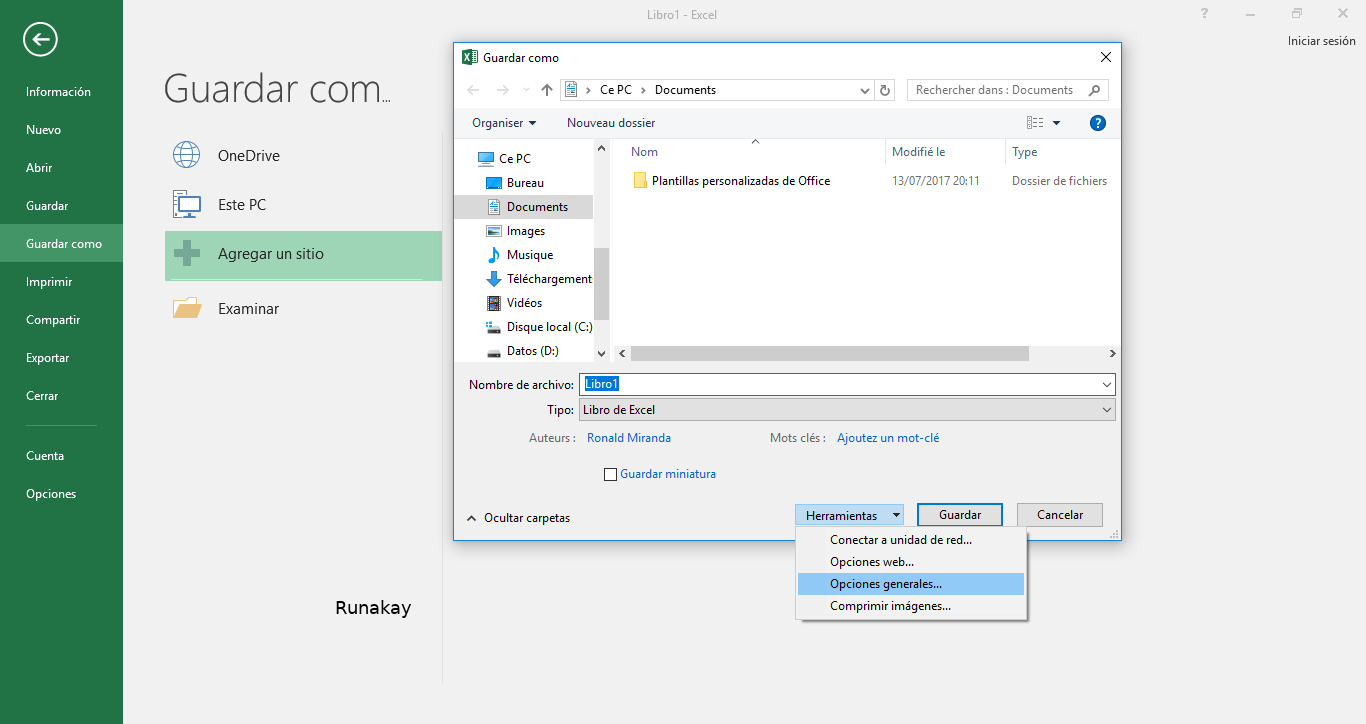Click the Guardar button in dialog
Image resolution: width=1366 pixels, height=724 pixels.
(960, 515)
